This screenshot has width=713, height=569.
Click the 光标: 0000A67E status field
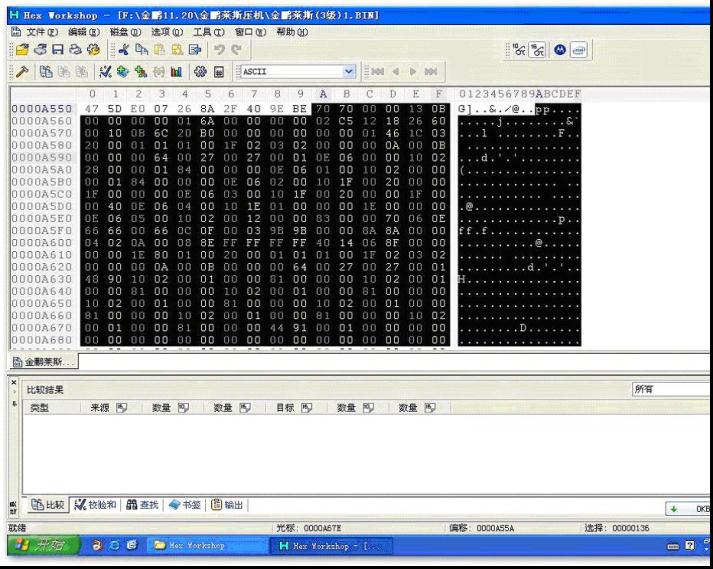(309, 528)
